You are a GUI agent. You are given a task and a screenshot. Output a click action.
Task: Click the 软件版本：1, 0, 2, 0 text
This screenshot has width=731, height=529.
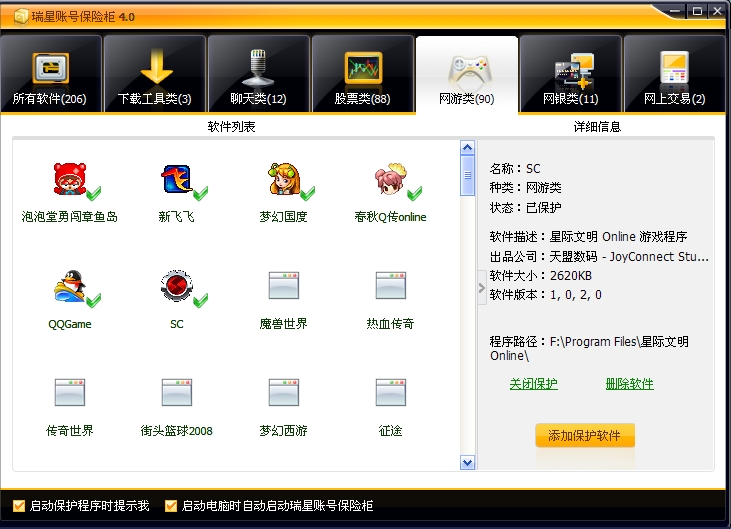tap(545, 295)
